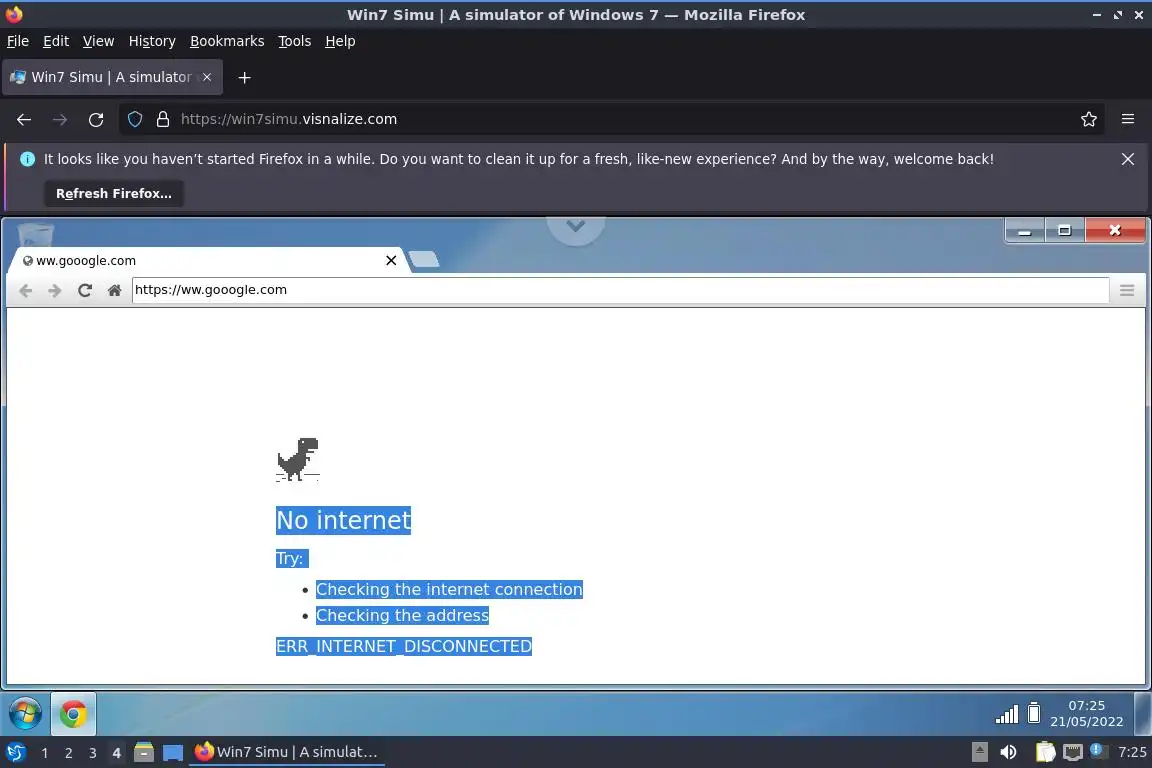Click the host eject tray icon
Screen dimensions: 1152x768
[979, 752]
